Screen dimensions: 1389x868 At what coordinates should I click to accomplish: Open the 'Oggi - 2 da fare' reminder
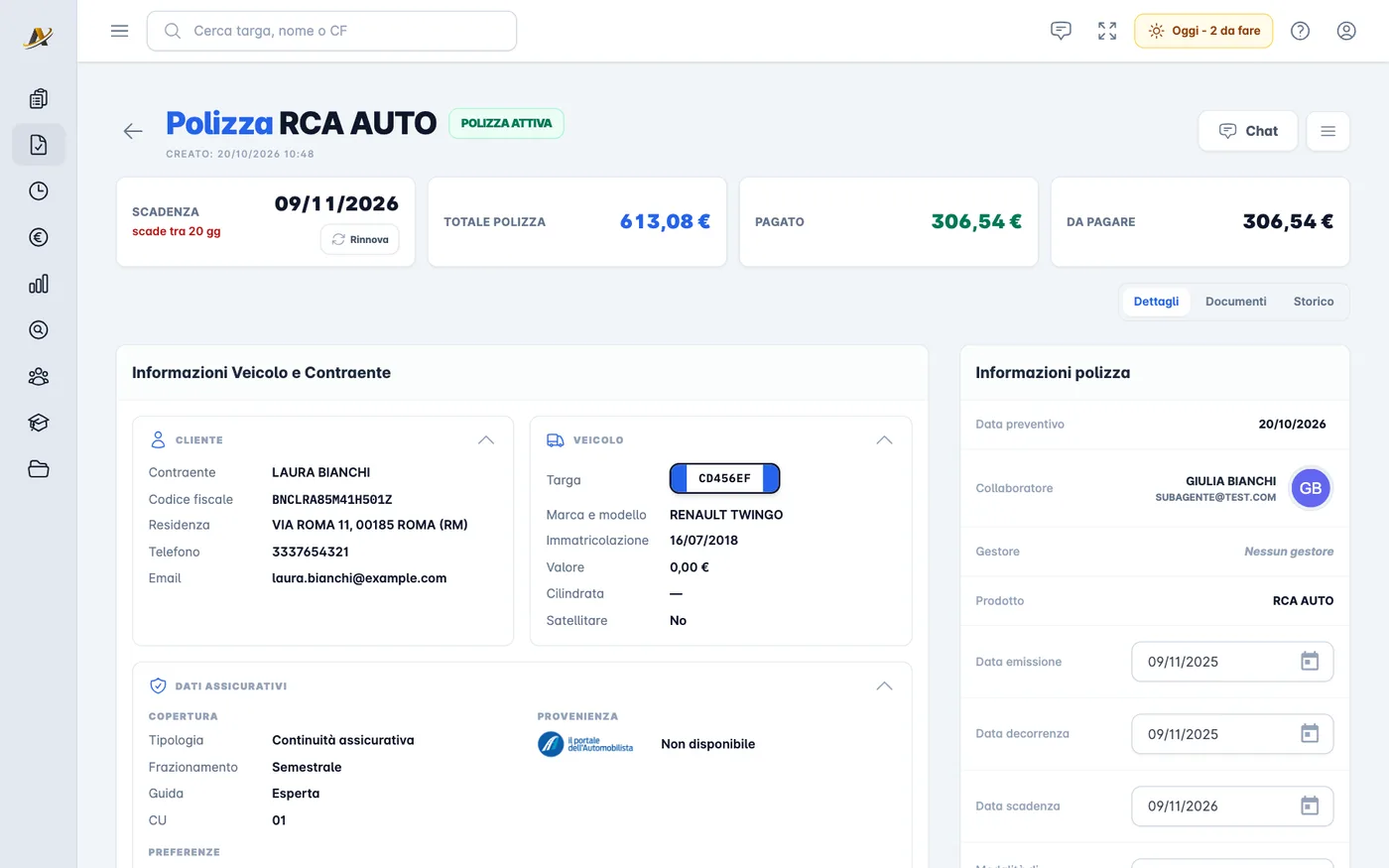(1203, 31)
